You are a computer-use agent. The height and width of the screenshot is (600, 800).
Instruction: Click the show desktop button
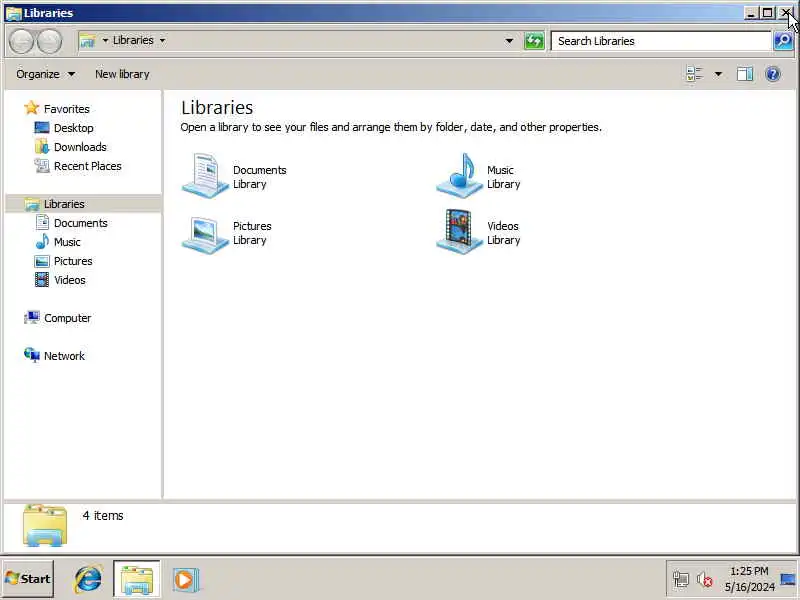pyautogui.click(x=788, y=579)
